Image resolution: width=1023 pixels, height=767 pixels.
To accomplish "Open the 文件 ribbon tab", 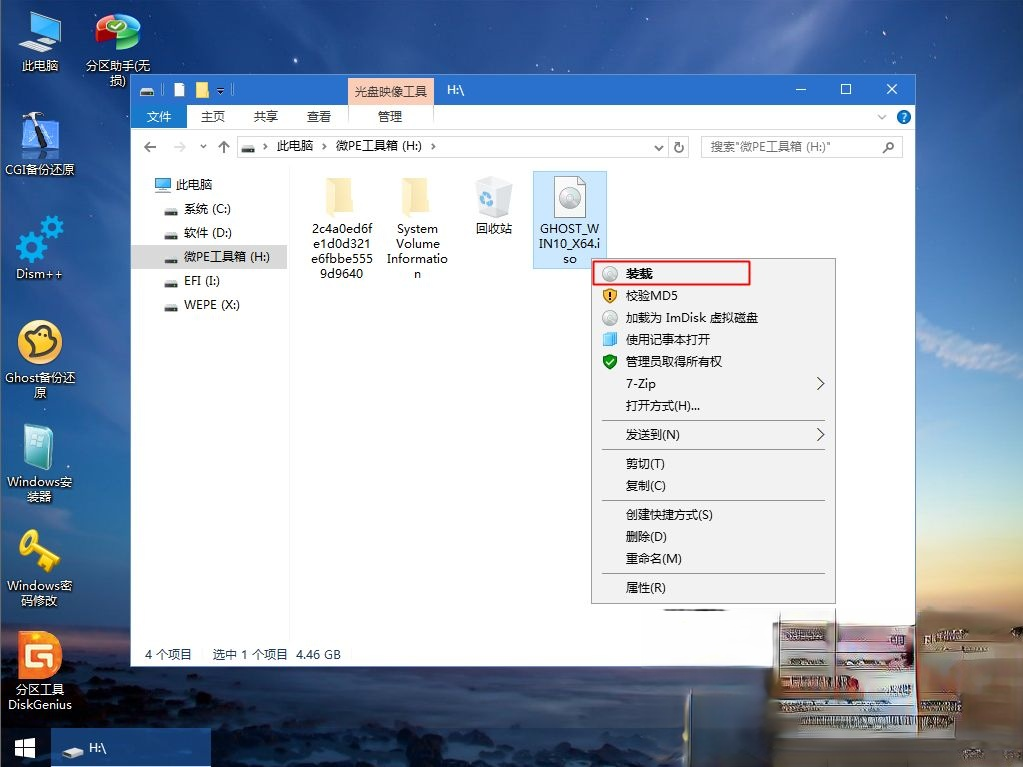I will coord(159,116).
